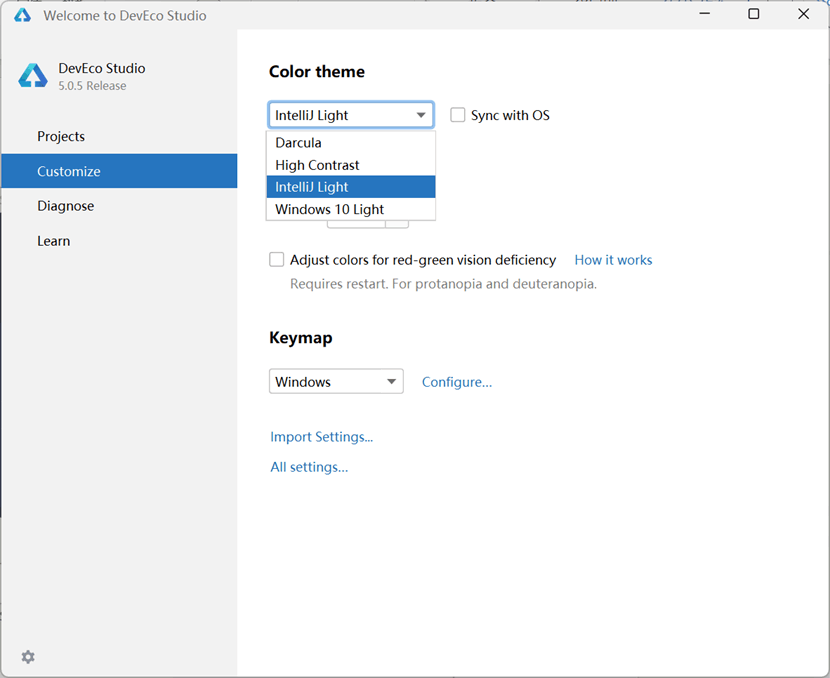The height and width of the screenshot is (678, 830).
Task: Maximize the welcome window
Action: pos(754,14)
